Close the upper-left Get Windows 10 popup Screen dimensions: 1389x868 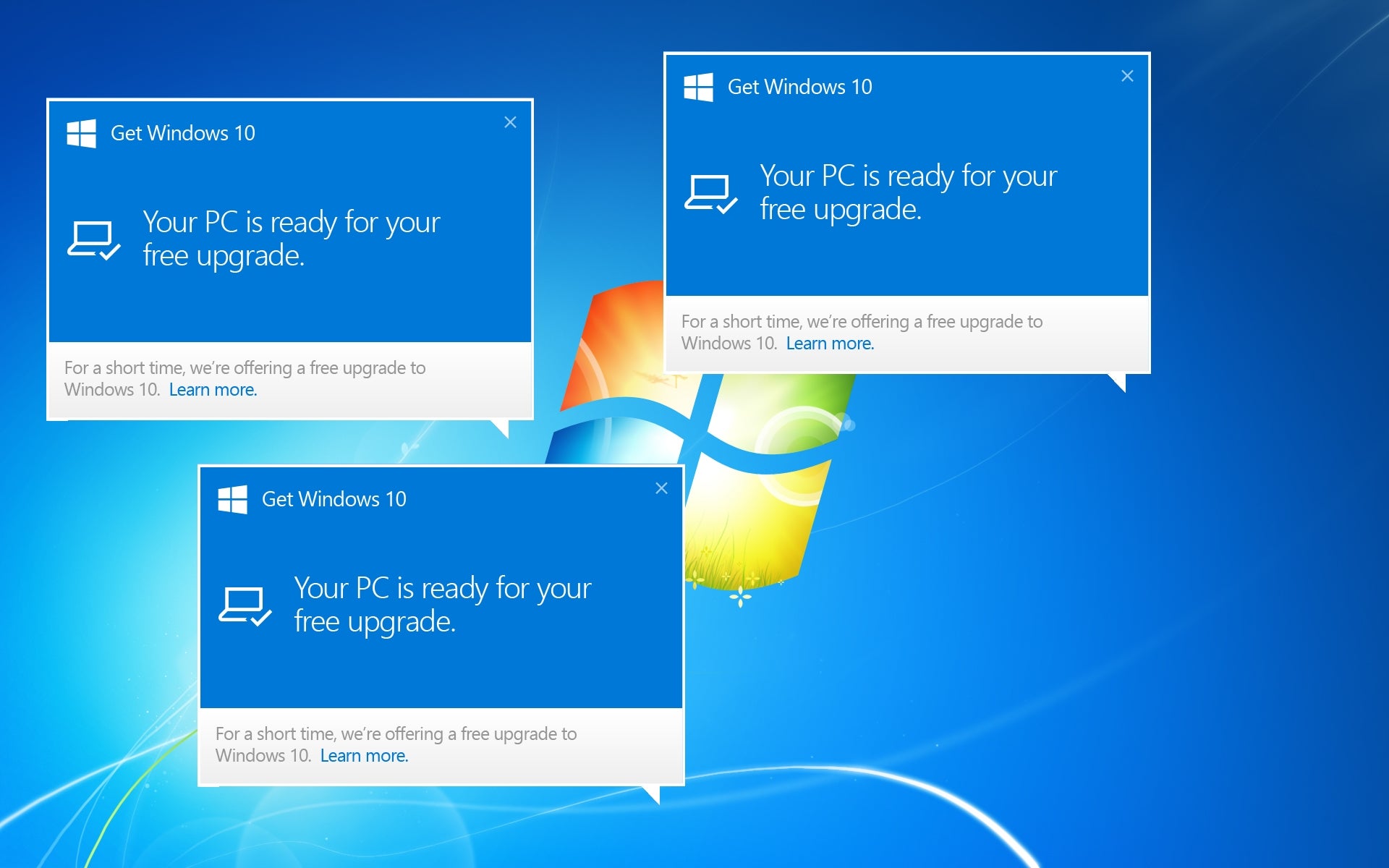coord(510,122)
